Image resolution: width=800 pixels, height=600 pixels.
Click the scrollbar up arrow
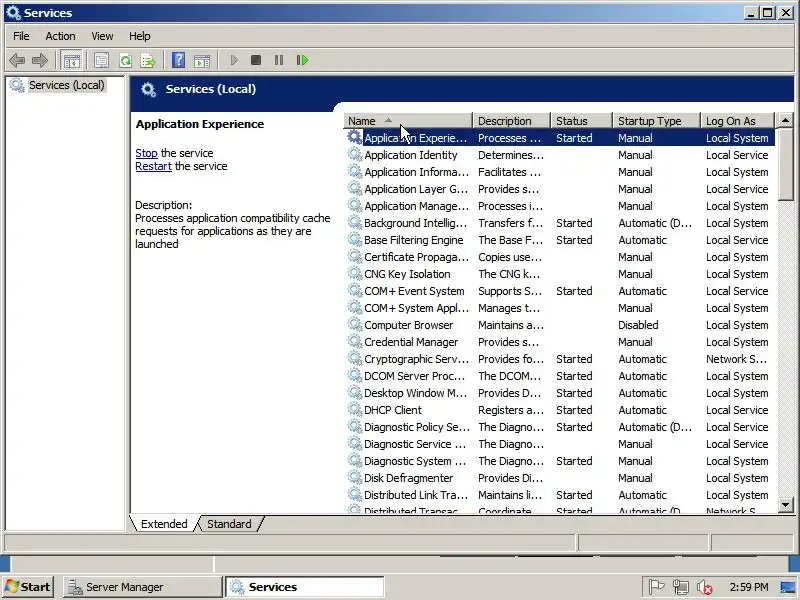(786, 120)
